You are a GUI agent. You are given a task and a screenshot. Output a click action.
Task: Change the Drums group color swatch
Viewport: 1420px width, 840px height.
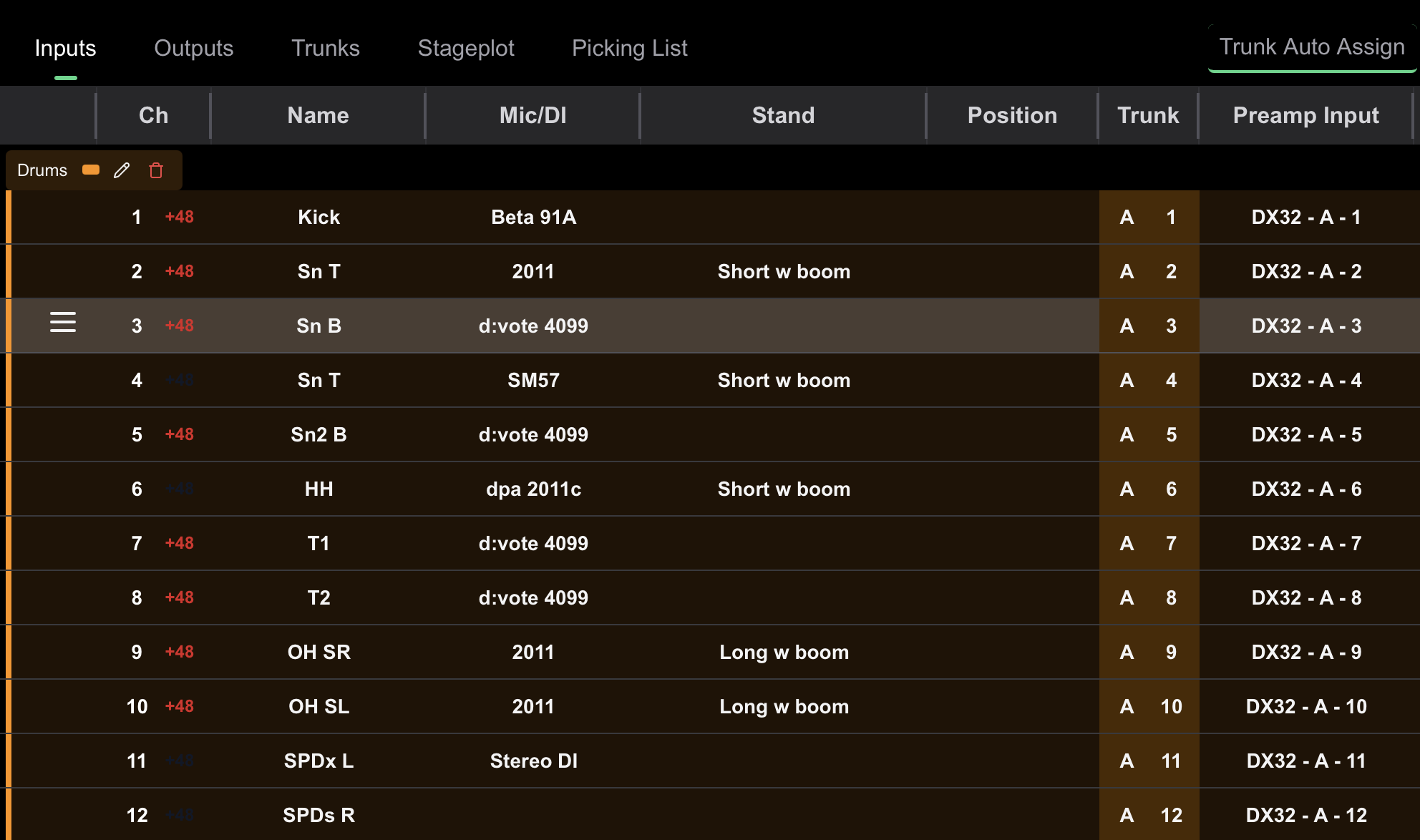(x=91, y=170)
